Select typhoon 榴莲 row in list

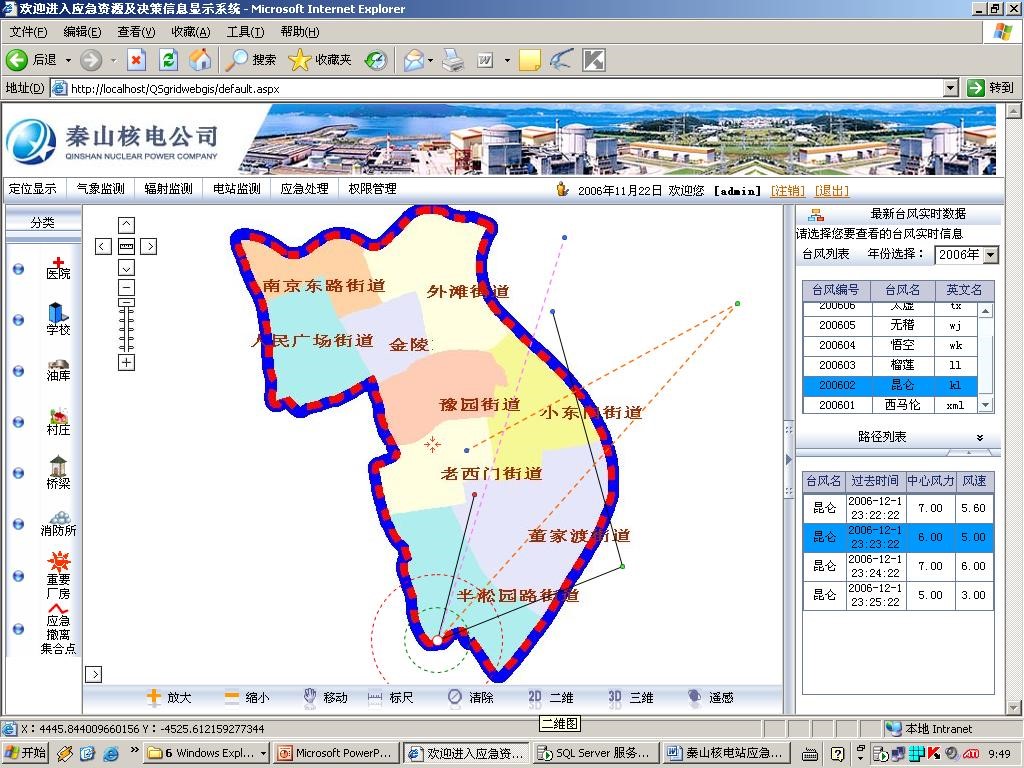click(901, 365)
